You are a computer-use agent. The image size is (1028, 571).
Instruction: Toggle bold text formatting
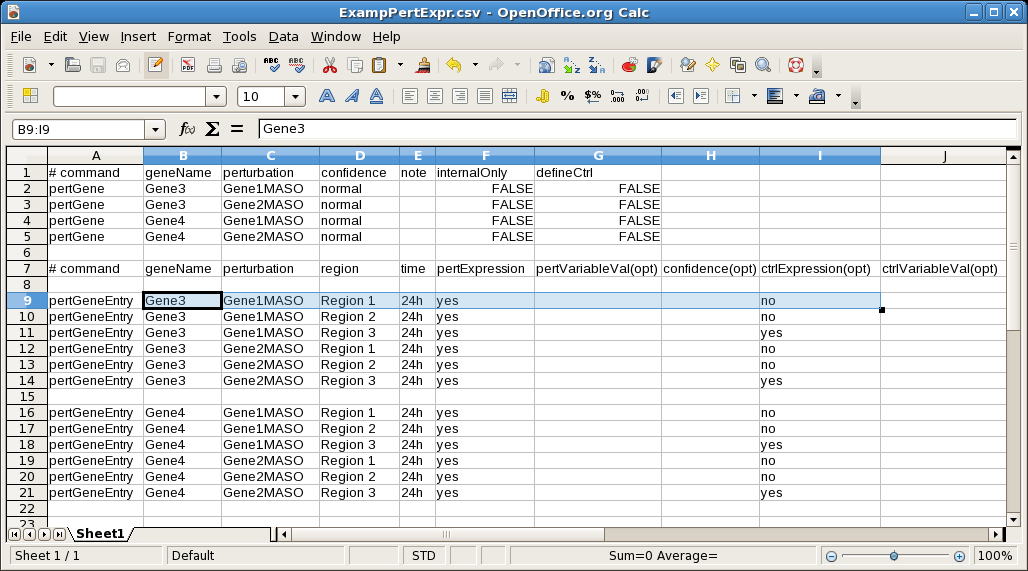pos(326,97)
